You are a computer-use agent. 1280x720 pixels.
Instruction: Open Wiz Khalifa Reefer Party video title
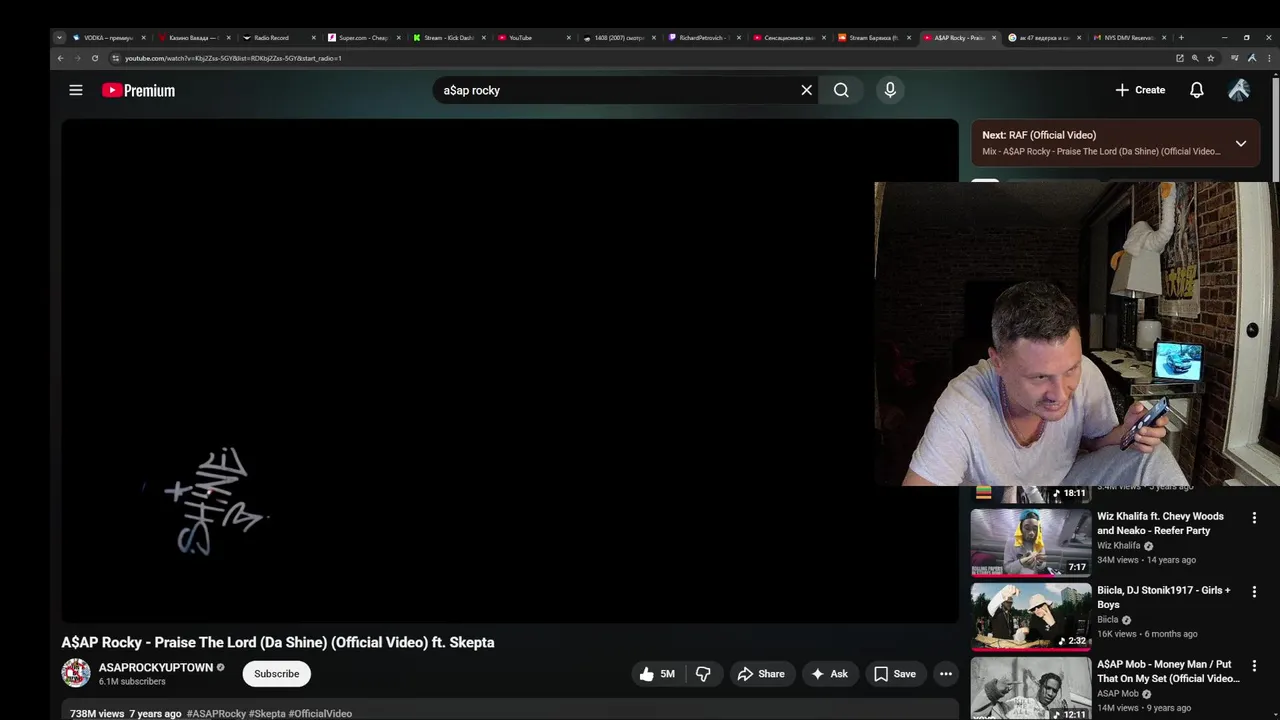tap(1160, 524)
